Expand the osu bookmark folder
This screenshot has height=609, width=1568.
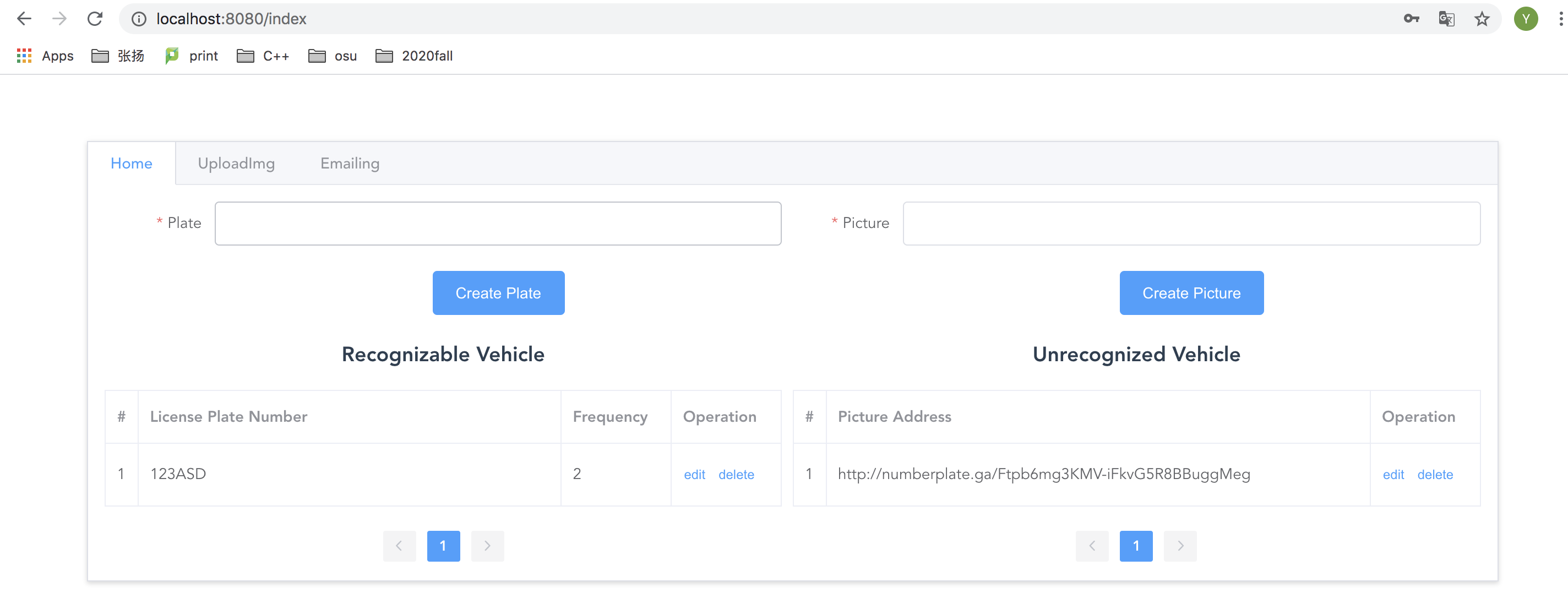click(x=333, y=56)
